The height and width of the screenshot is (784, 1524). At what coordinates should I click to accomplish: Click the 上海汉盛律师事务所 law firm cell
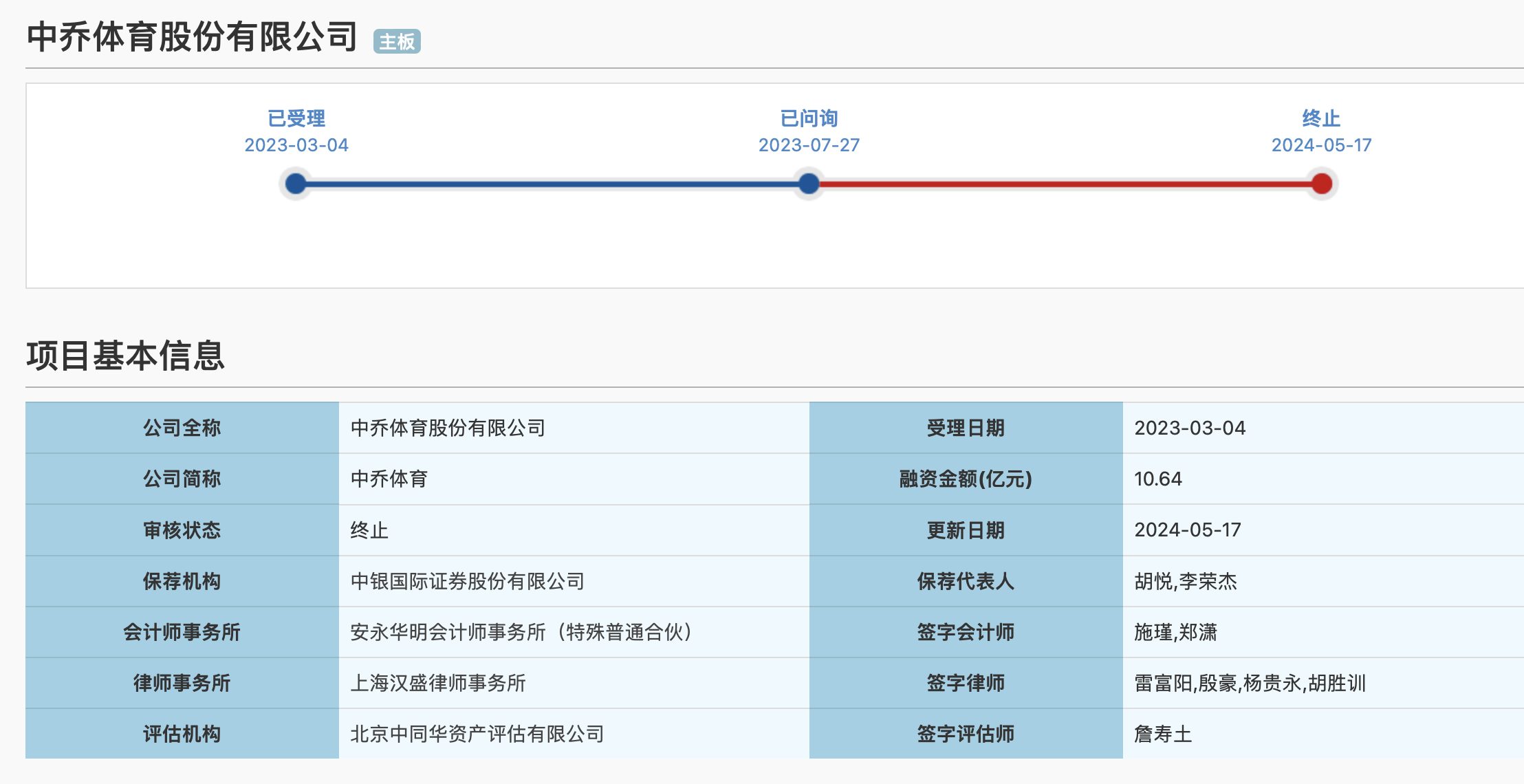click(438, 683)
